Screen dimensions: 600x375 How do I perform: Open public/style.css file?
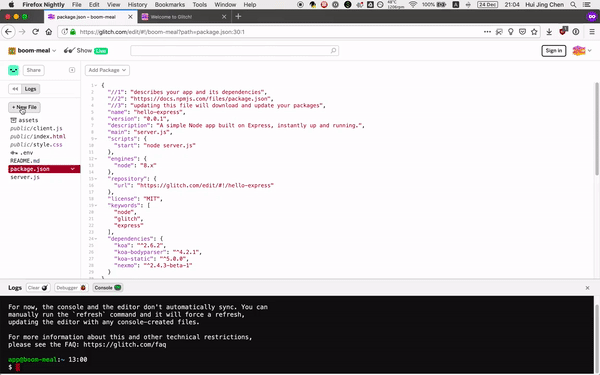pos(36,145)
